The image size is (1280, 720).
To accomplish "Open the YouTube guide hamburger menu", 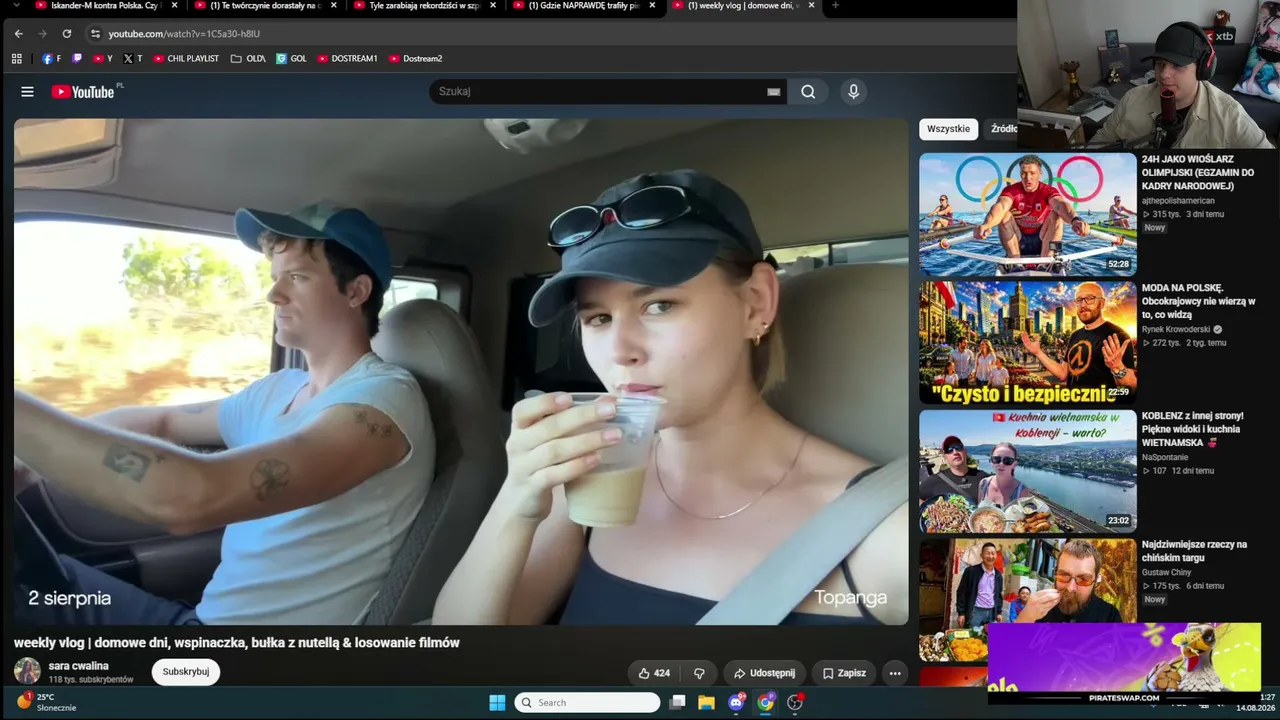I will tap(27, 92).
